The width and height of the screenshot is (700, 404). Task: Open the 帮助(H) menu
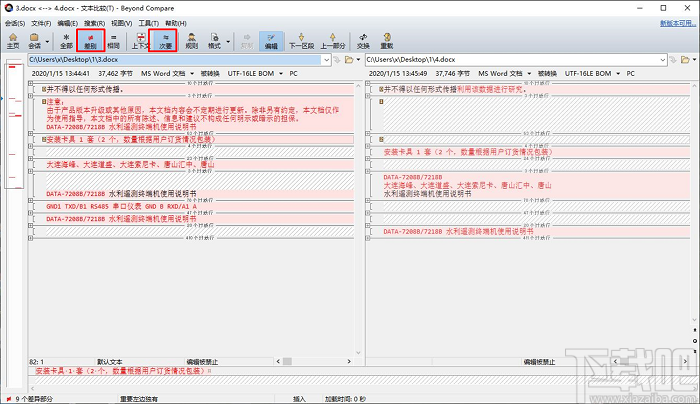(176, 23)
